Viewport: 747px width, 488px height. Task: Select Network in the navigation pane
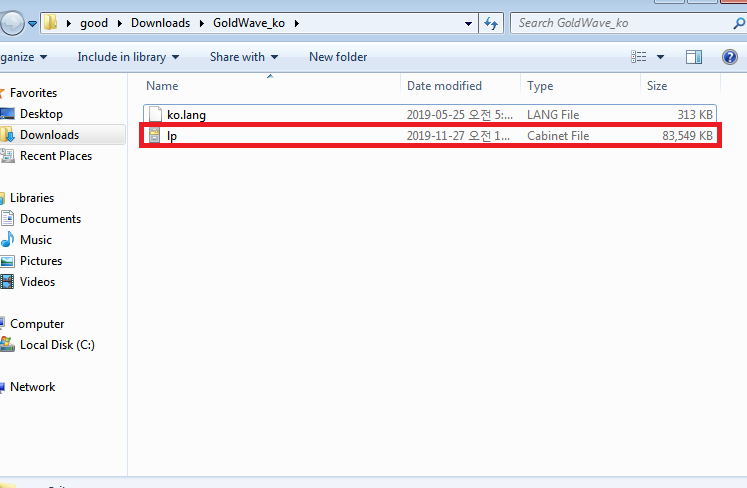[33, 387]
